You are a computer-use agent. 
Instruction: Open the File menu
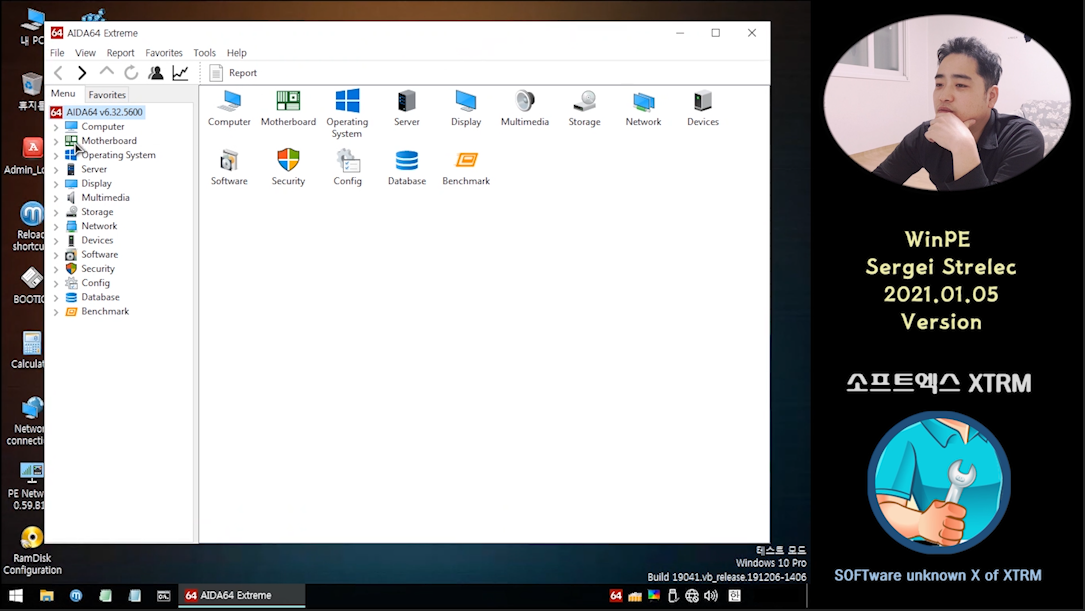coord(57,53)
